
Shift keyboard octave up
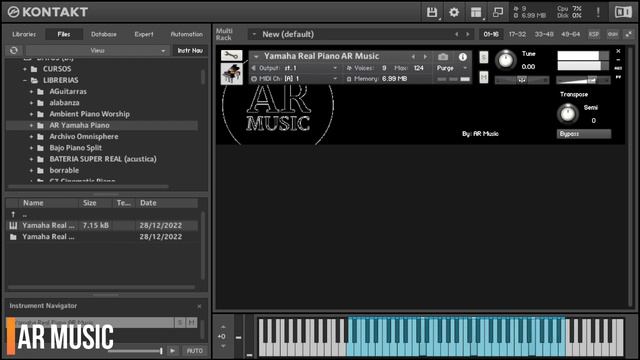pos(223,327)
